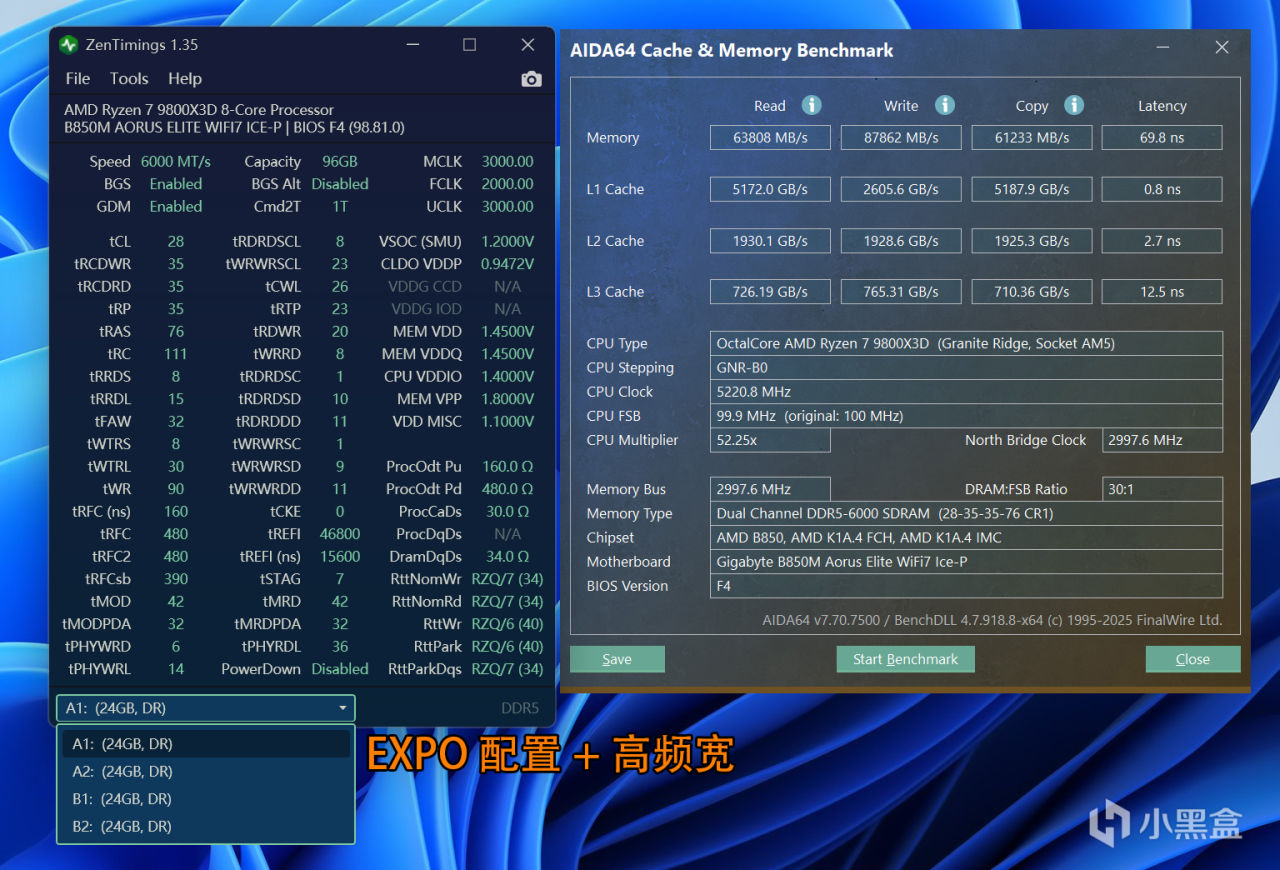The height and width of the screenshot is (870, 1280).
Task: Click the Memory Type DDR5-6000 field
Action: [x=966, y=513]
